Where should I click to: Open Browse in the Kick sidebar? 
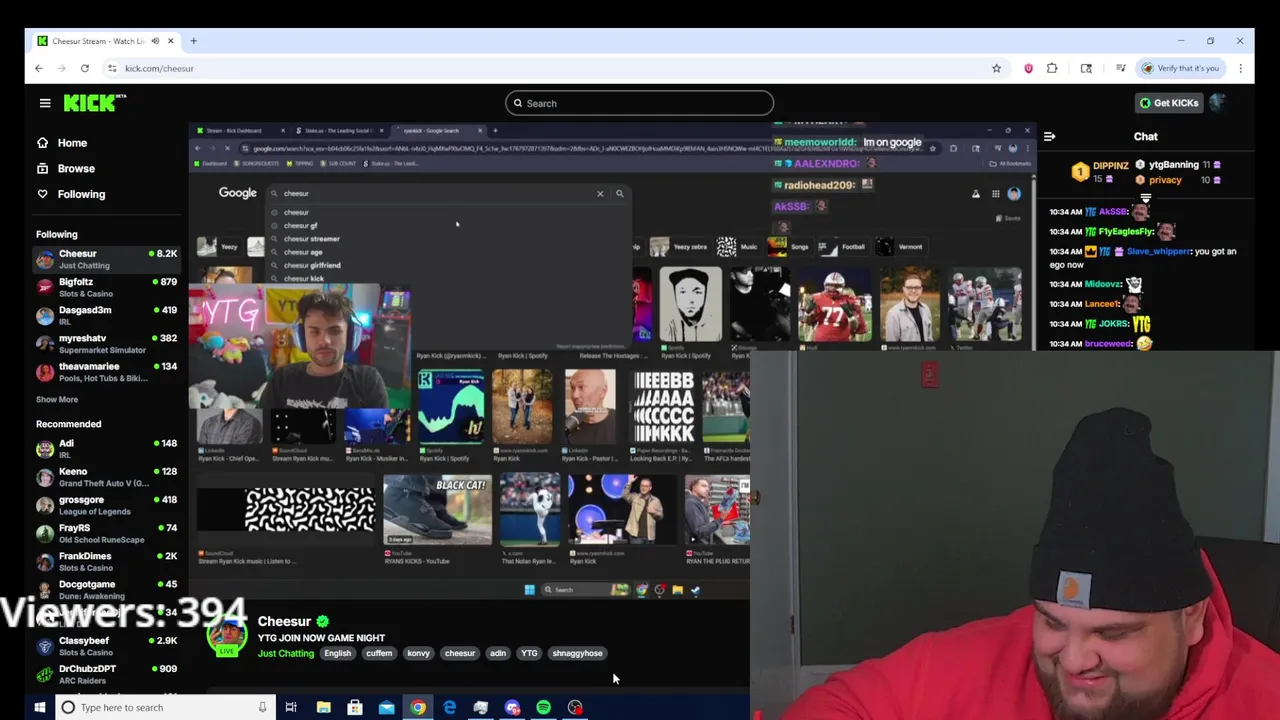(76, 169)
